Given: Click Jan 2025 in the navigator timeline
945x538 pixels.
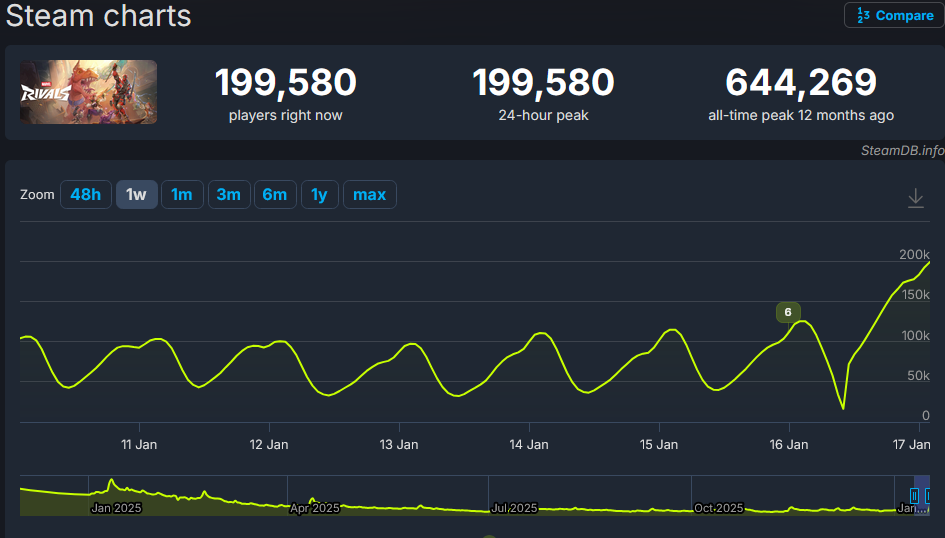Looking at the screenshot, I should (116, 508).
